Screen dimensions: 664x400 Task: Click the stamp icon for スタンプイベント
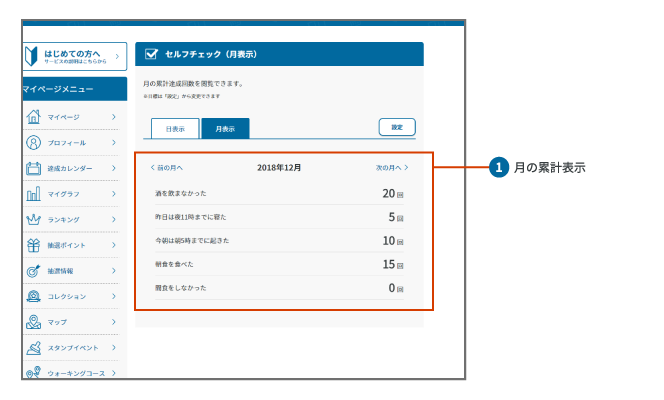coord(33,348)
